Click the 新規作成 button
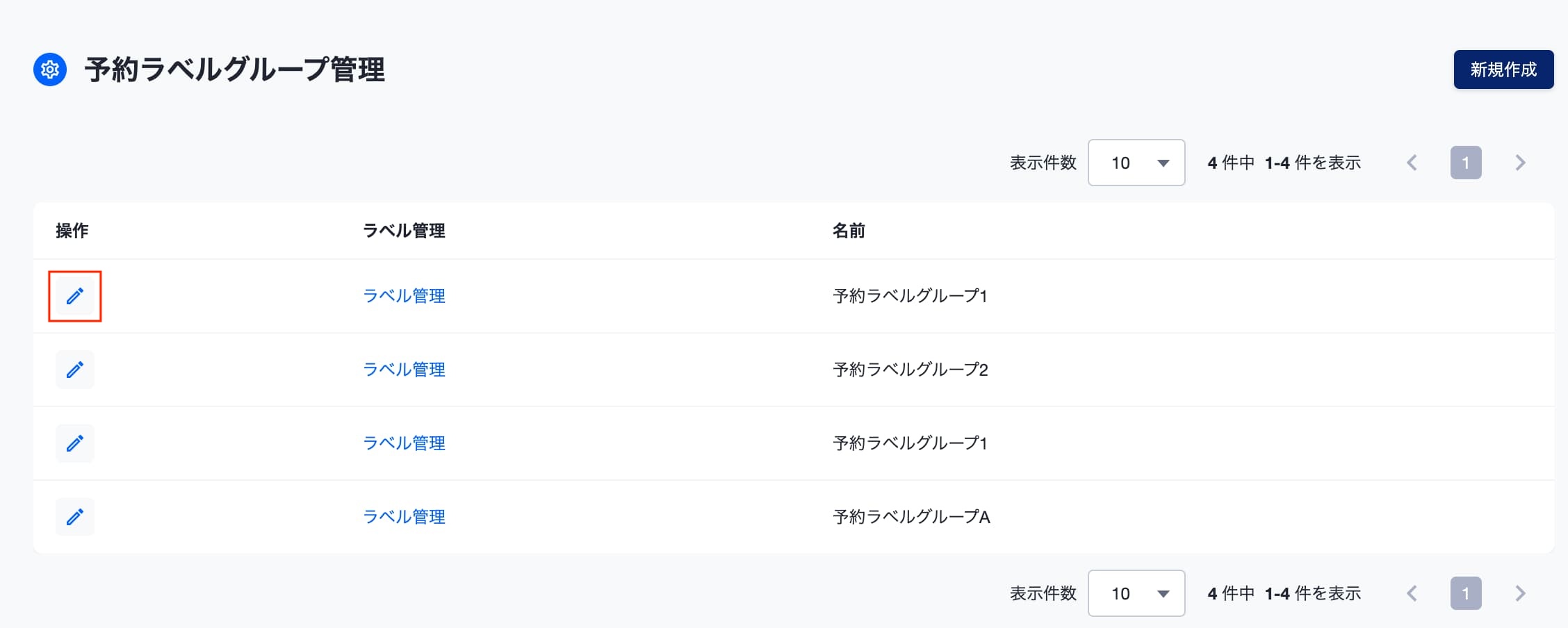This screenshot has width=1568, height=628. pyautogui.click(x=1503, y=69)
